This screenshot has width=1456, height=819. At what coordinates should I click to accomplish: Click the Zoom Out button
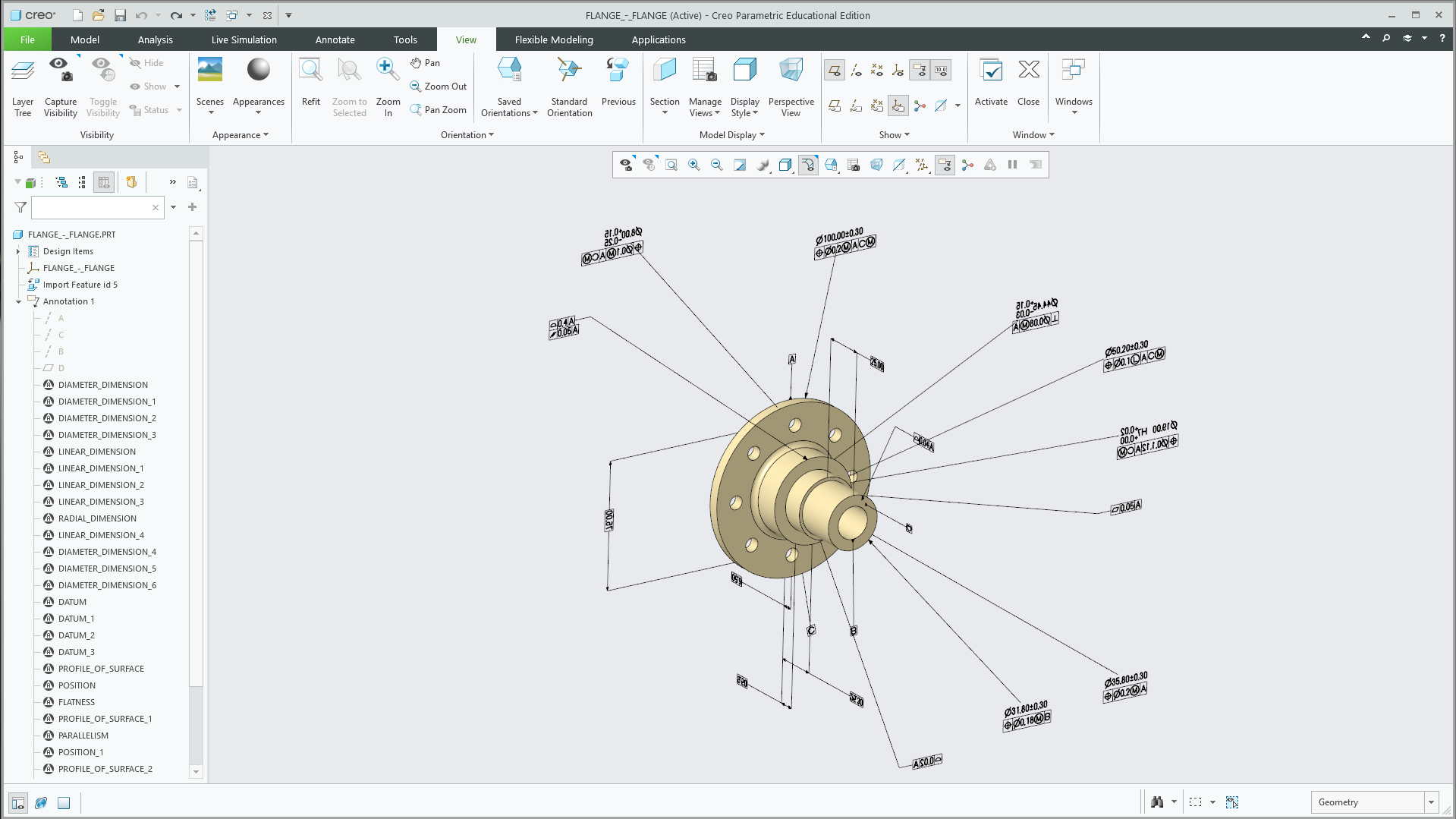pyautogui.click(x=438, y=87)
